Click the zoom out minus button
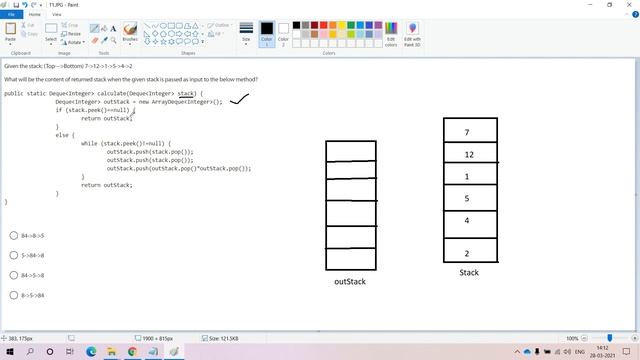Viewport: 640px width, 360px height. (584, 338)
